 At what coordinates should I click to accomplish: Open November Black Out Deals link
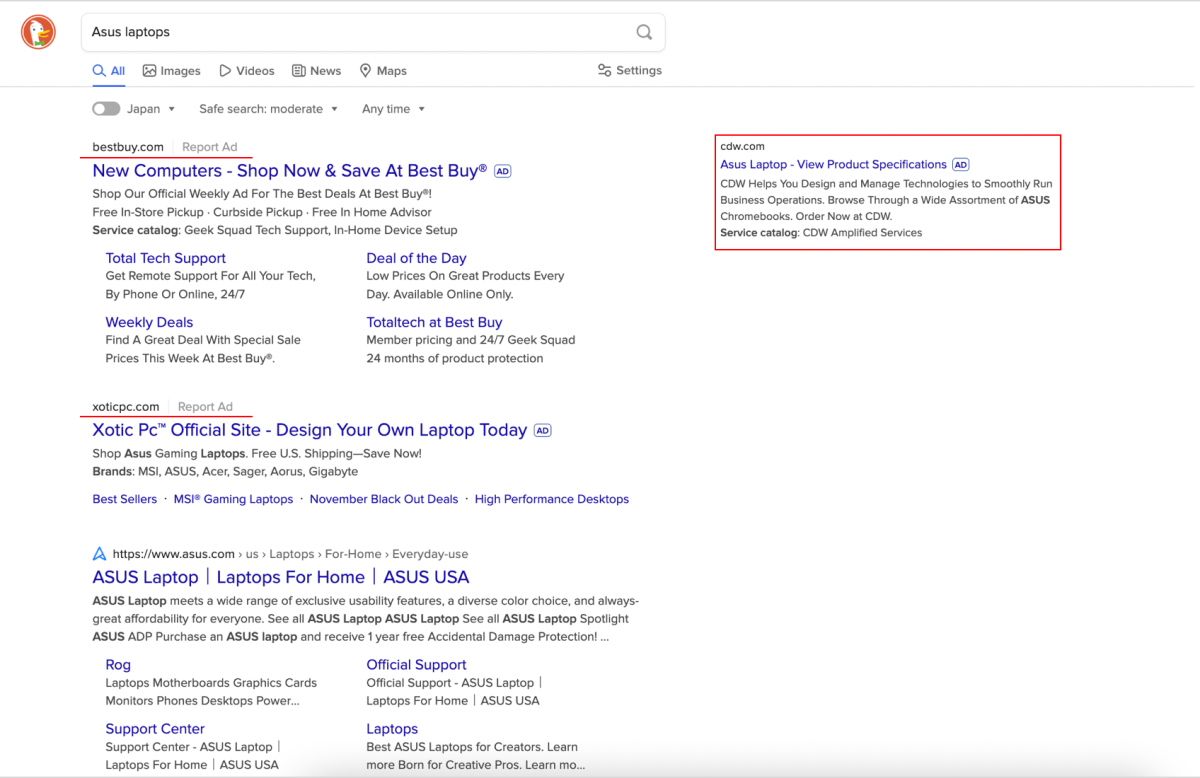coord(384,499)
